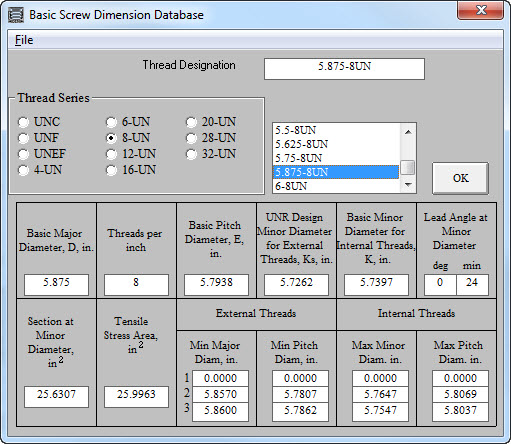Click the OK button
Image resolution: width=511 pixels, height=444 pixels.
(x=461, y=178)
